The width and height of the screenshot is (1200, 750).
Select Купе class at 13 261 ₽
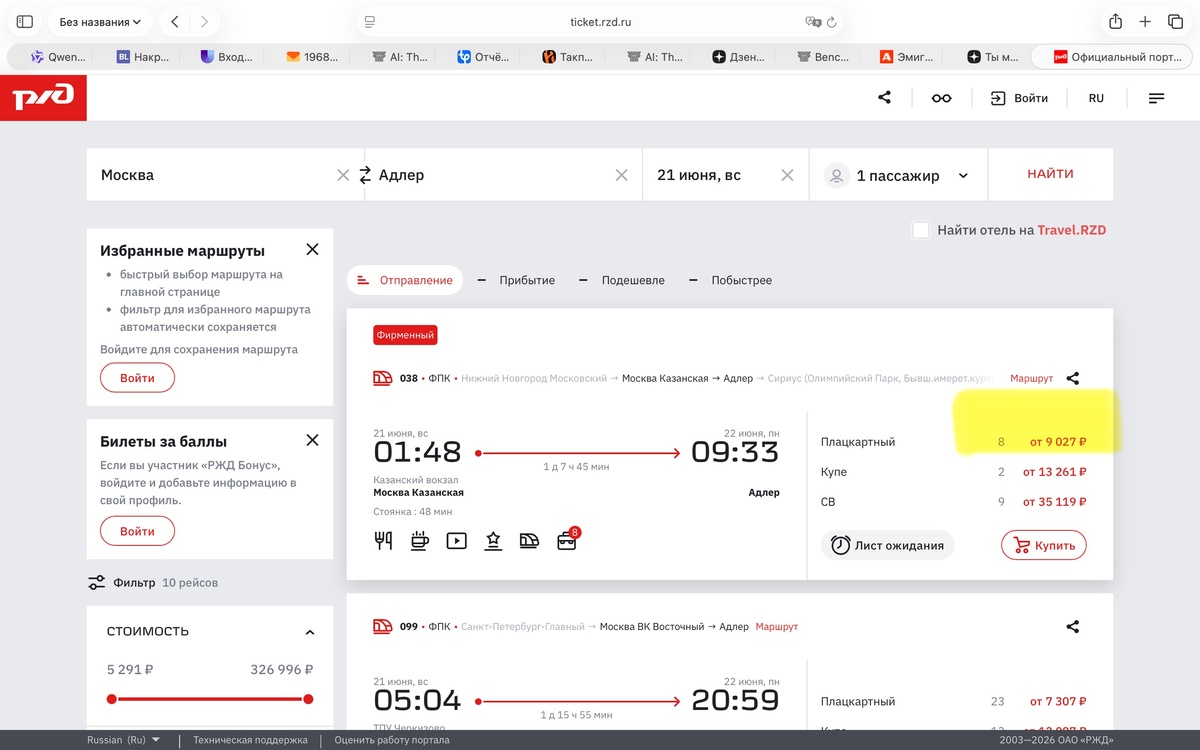(953, 472)
